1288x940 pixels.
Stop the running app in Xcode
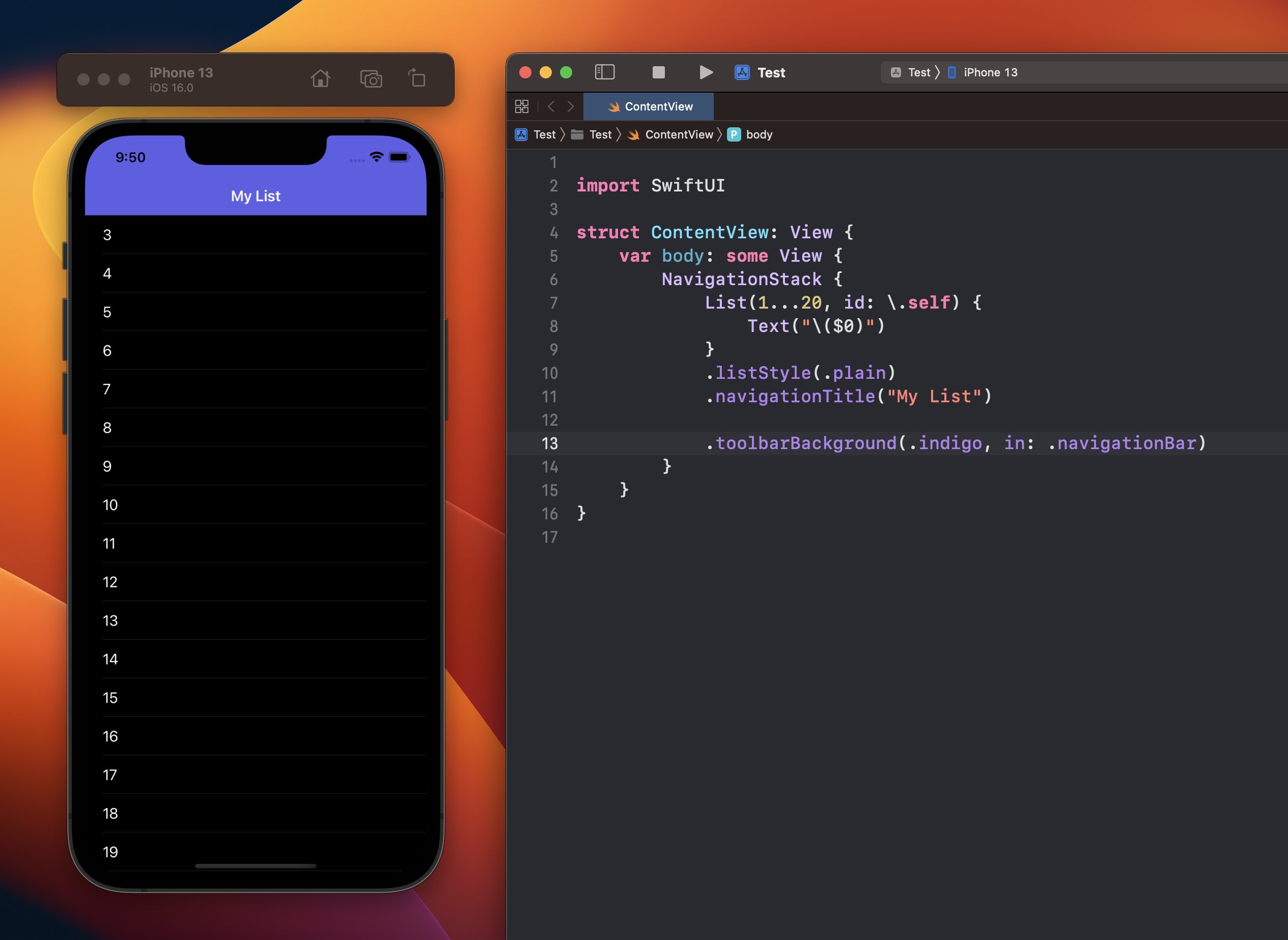658,72
